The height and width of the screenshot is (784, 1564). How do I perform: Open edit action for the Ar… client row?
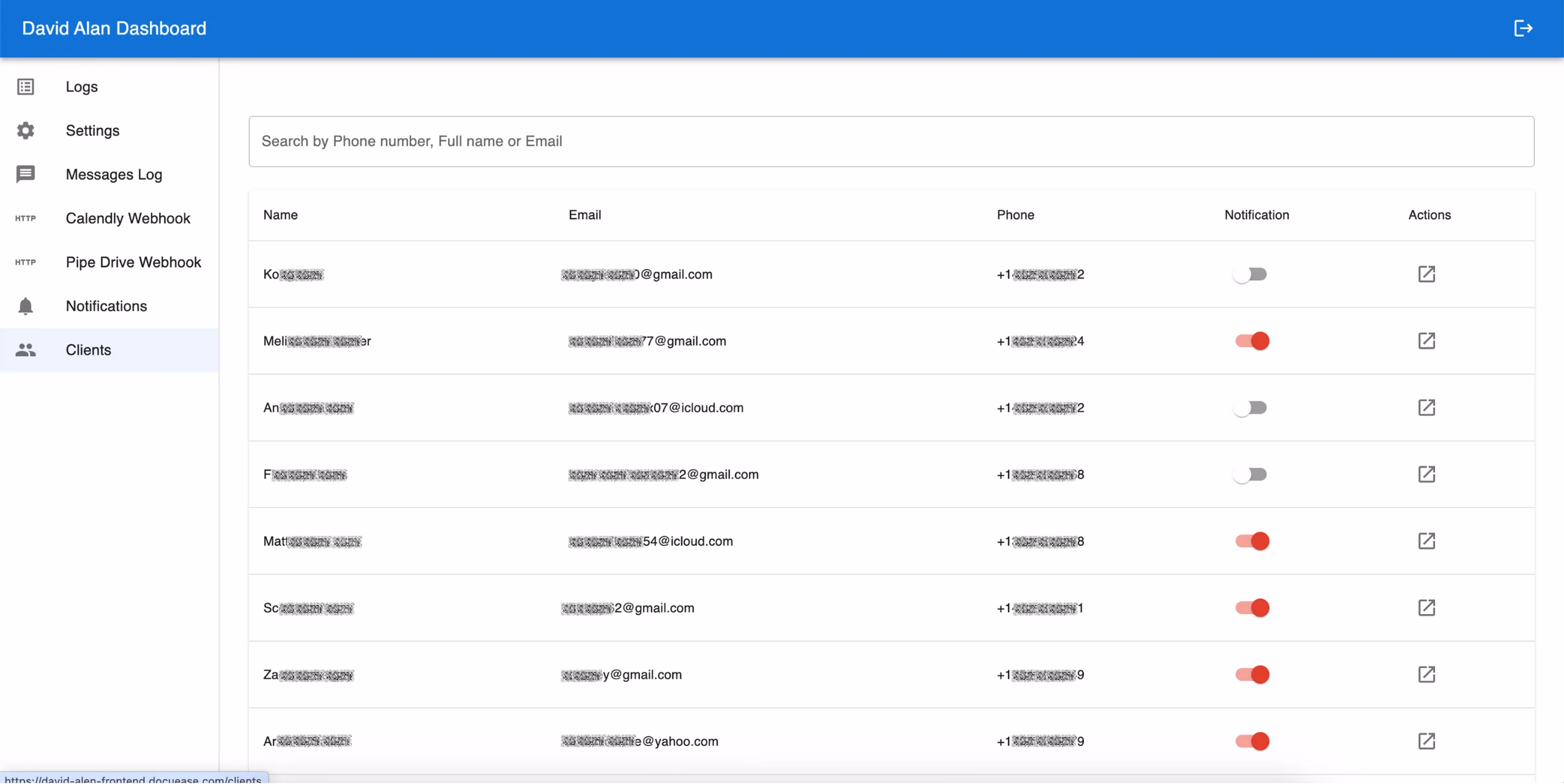[1426, 741]
